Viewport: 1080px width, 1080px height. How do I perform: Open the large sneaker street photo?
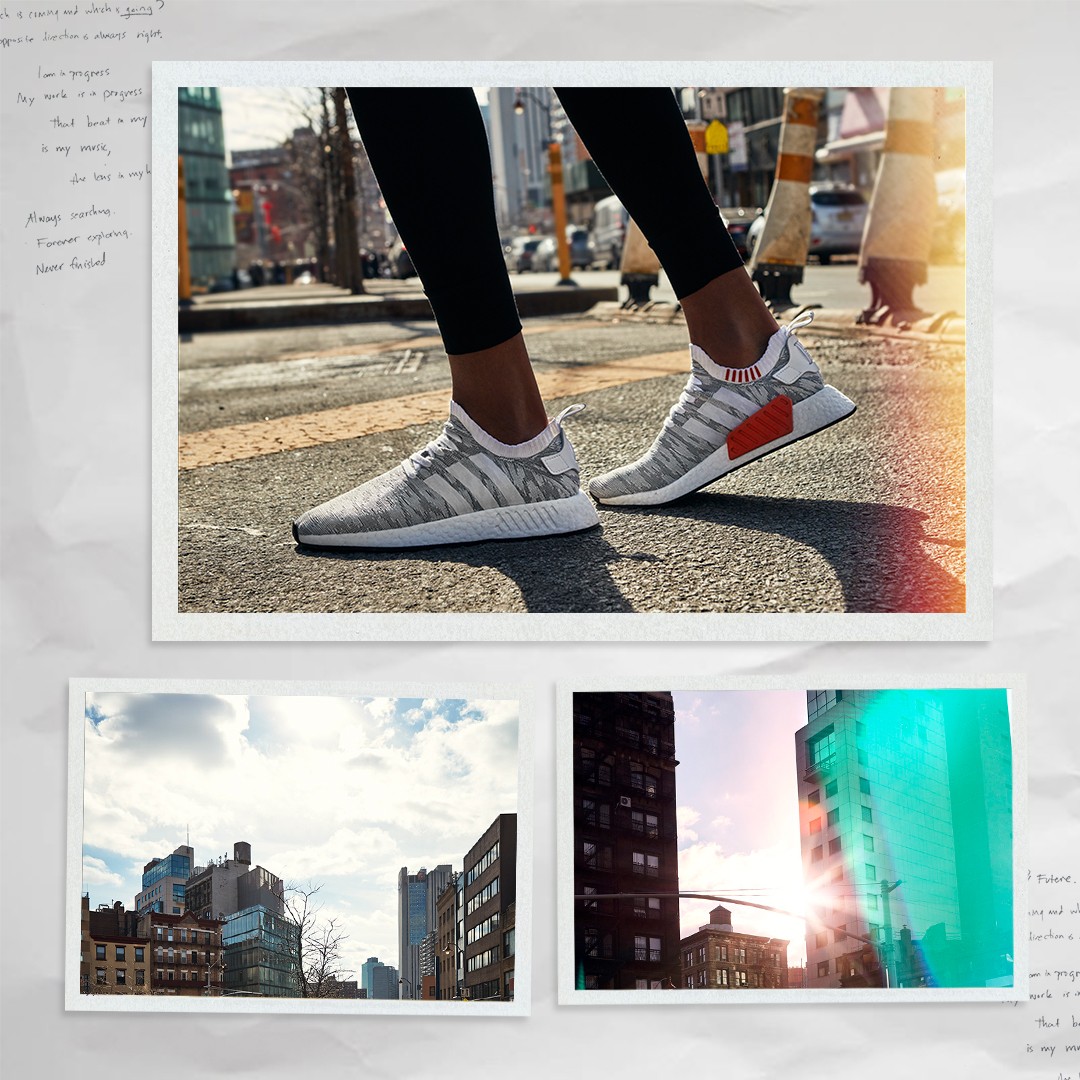point(572,350)
